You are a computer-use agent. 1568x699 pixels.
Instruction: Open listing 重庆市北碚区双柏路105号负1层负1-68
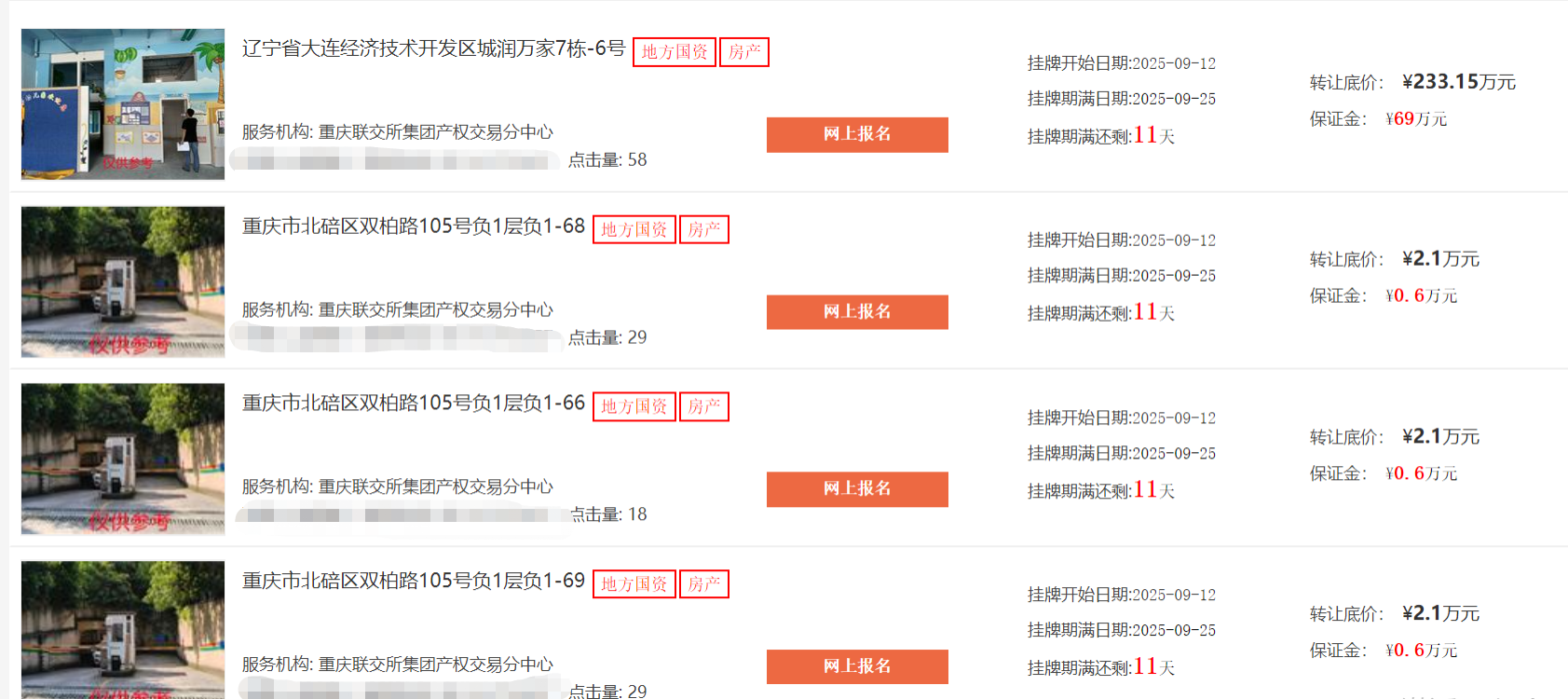[x=414, y=226]
